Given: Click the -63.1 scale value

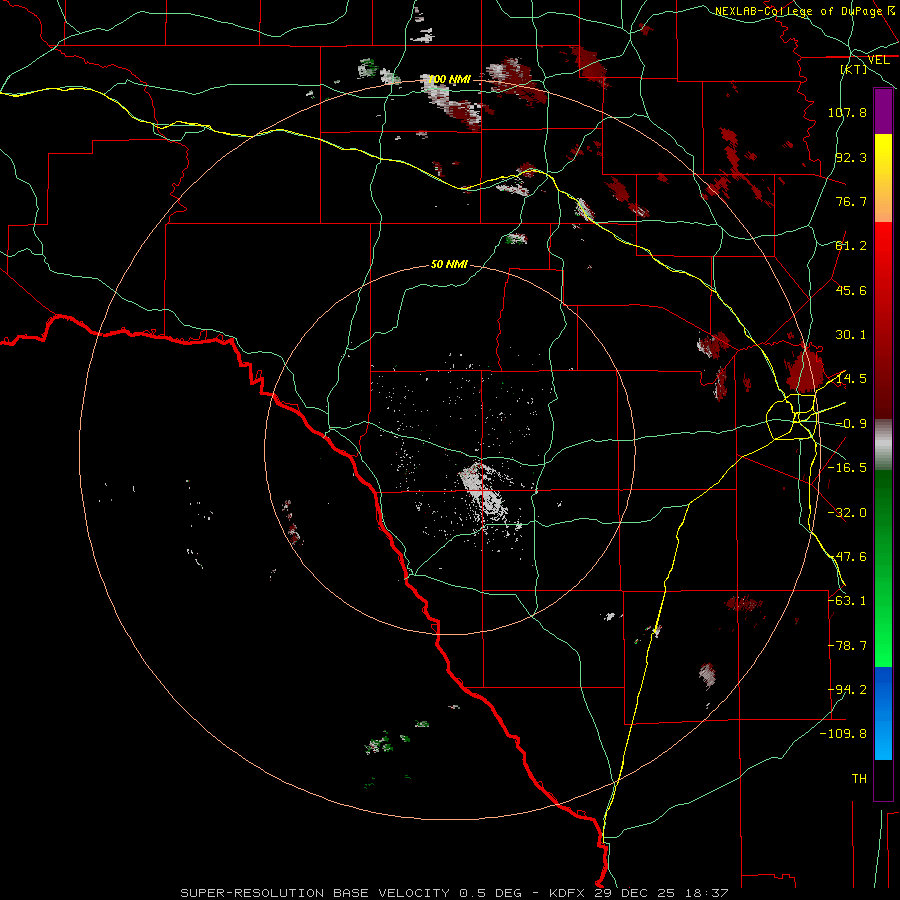Looking at the screenshot, I should click(847, 601).
